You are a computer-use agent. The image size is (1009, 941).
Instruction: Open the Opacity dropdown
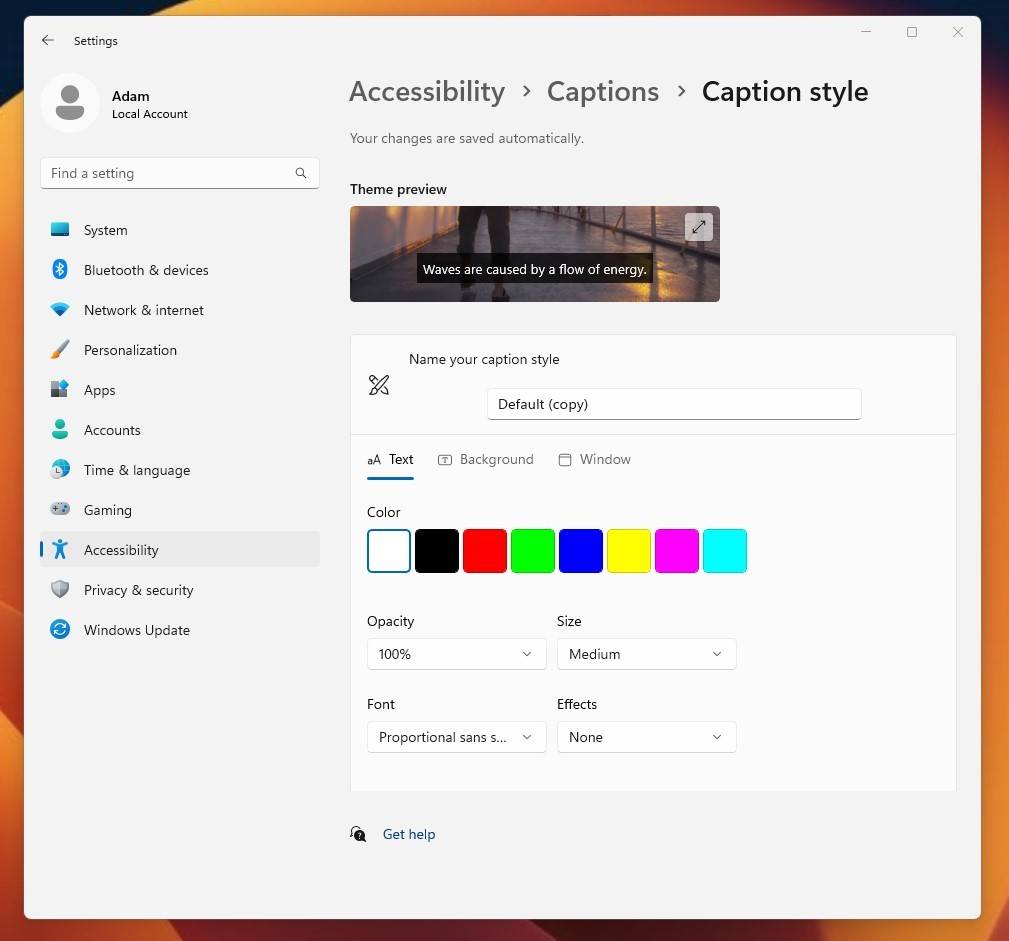coord(456,654)
